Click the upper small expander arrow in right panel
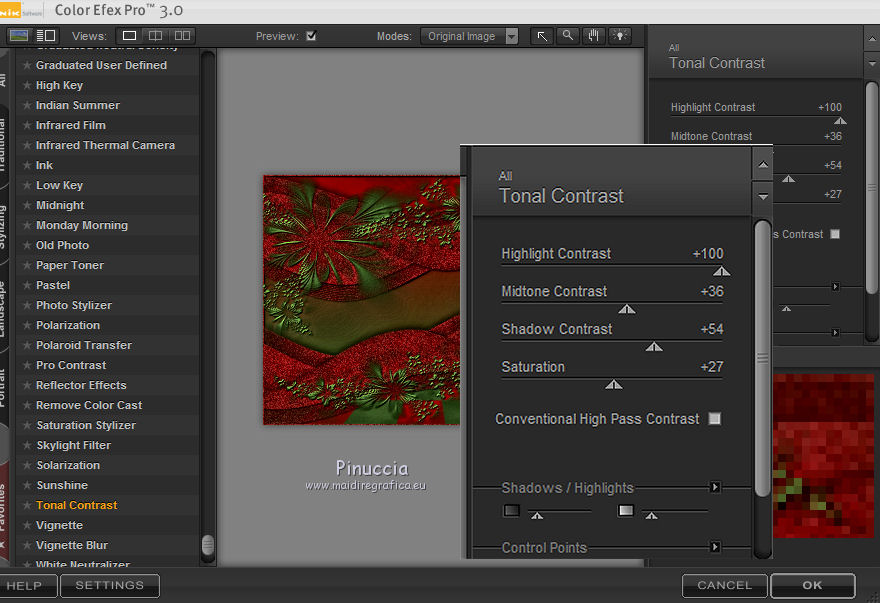 coord(836,287)
